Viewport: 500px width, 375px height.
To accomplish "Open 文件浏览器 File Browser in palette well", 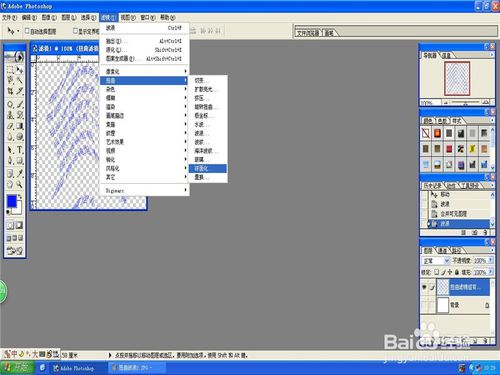I will [x=308, y=33].
